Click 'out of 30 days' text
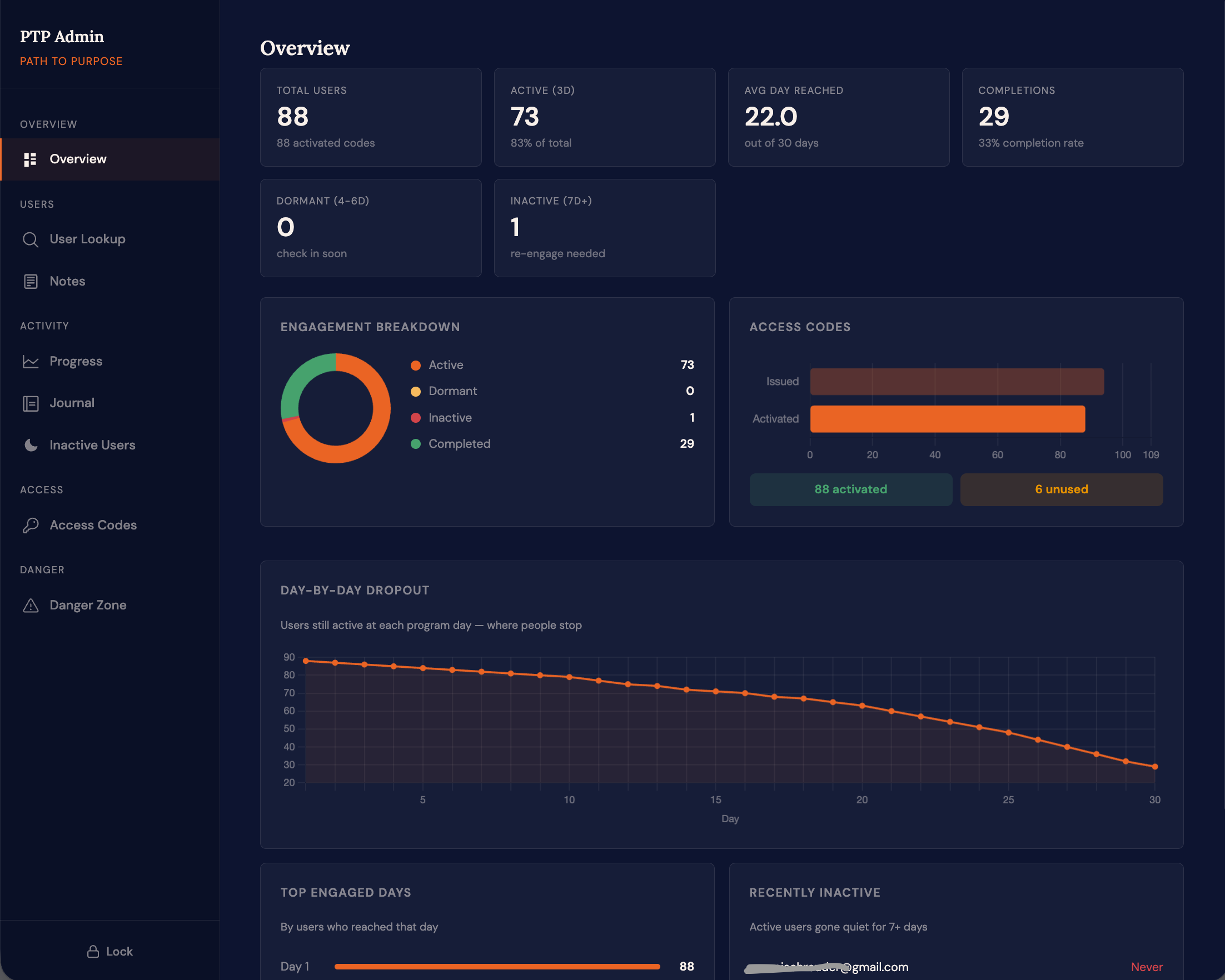Viewport: 1225px width, 980px height. tap(781, 143)
